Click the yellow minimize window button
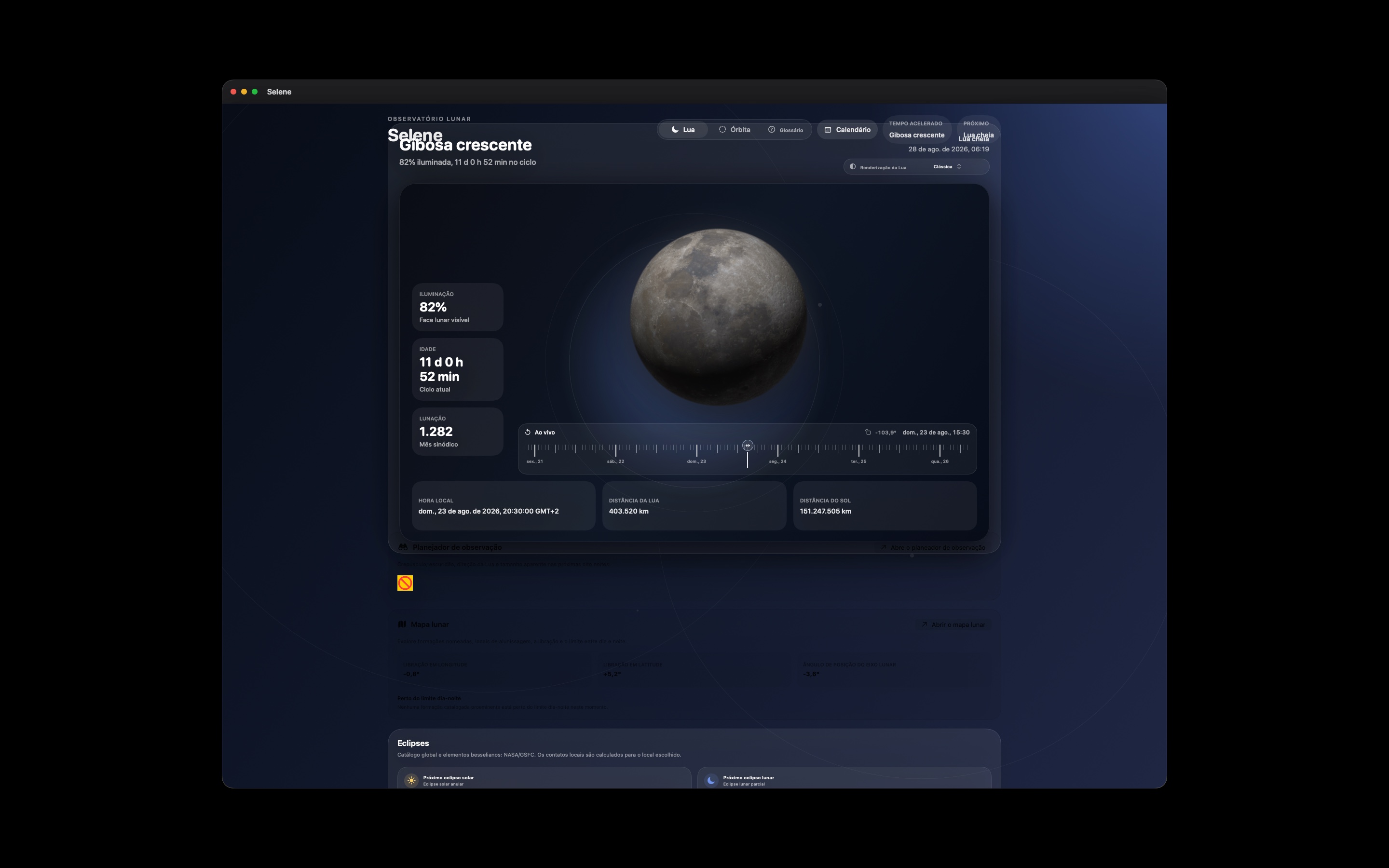This screenshot has height=868, width=1389. pyautogui.click(x=244, y=92)
